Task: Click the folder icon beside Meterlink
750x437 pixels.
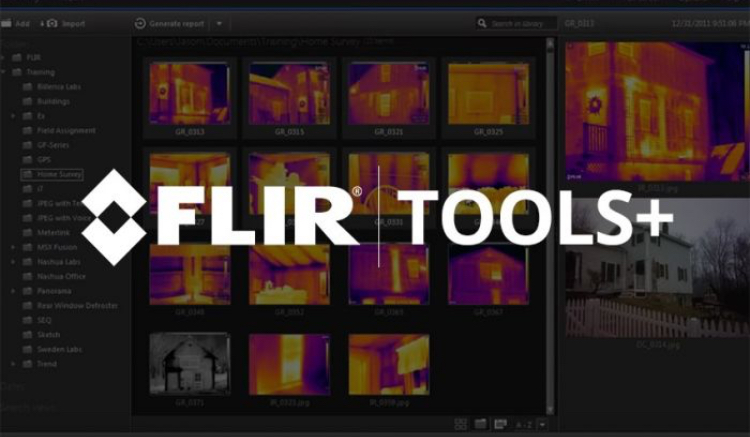Action: 28,232
